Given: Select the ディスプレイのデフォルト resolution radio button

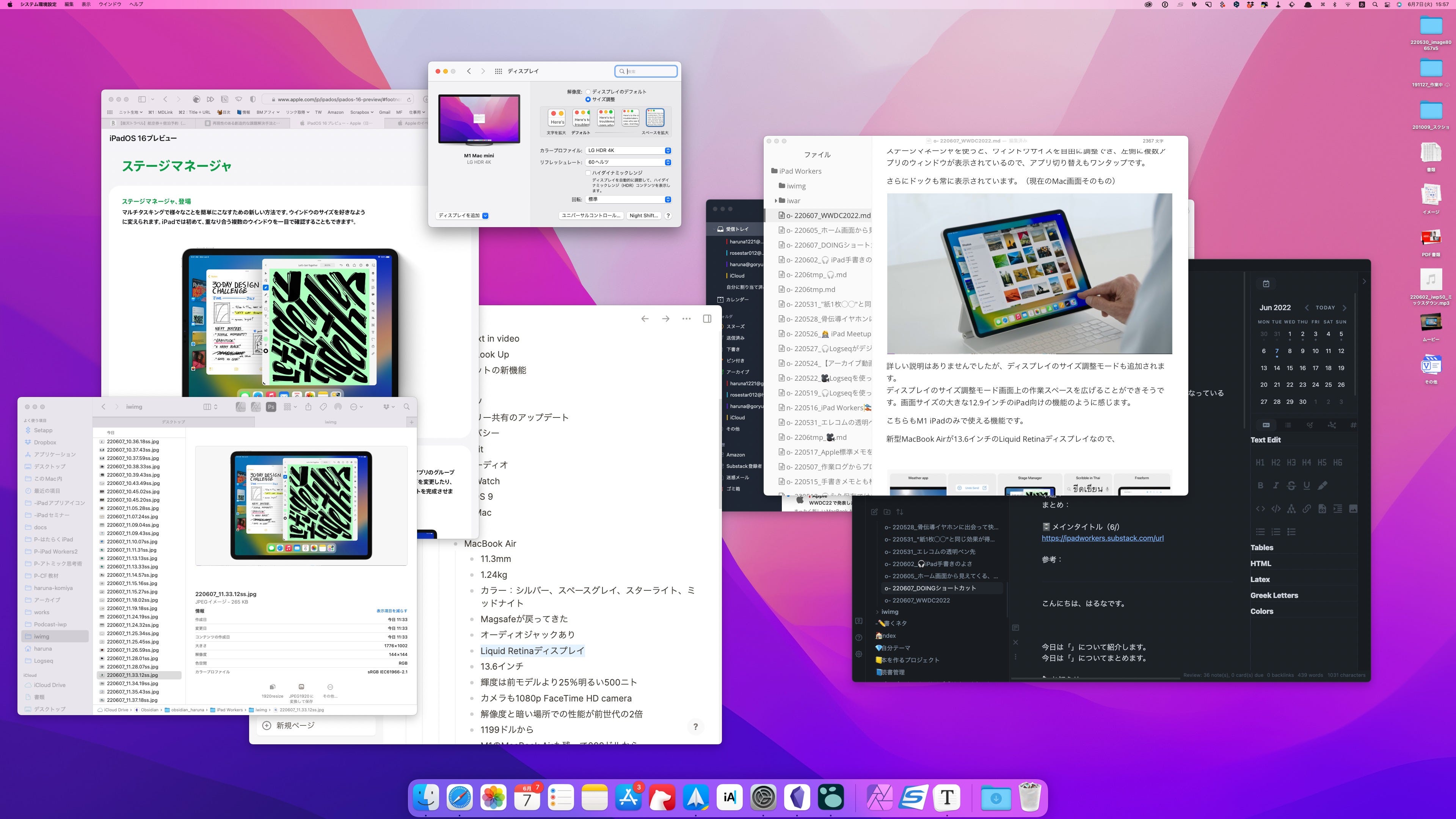Looking at the screenshot, I should click(588, 91).
